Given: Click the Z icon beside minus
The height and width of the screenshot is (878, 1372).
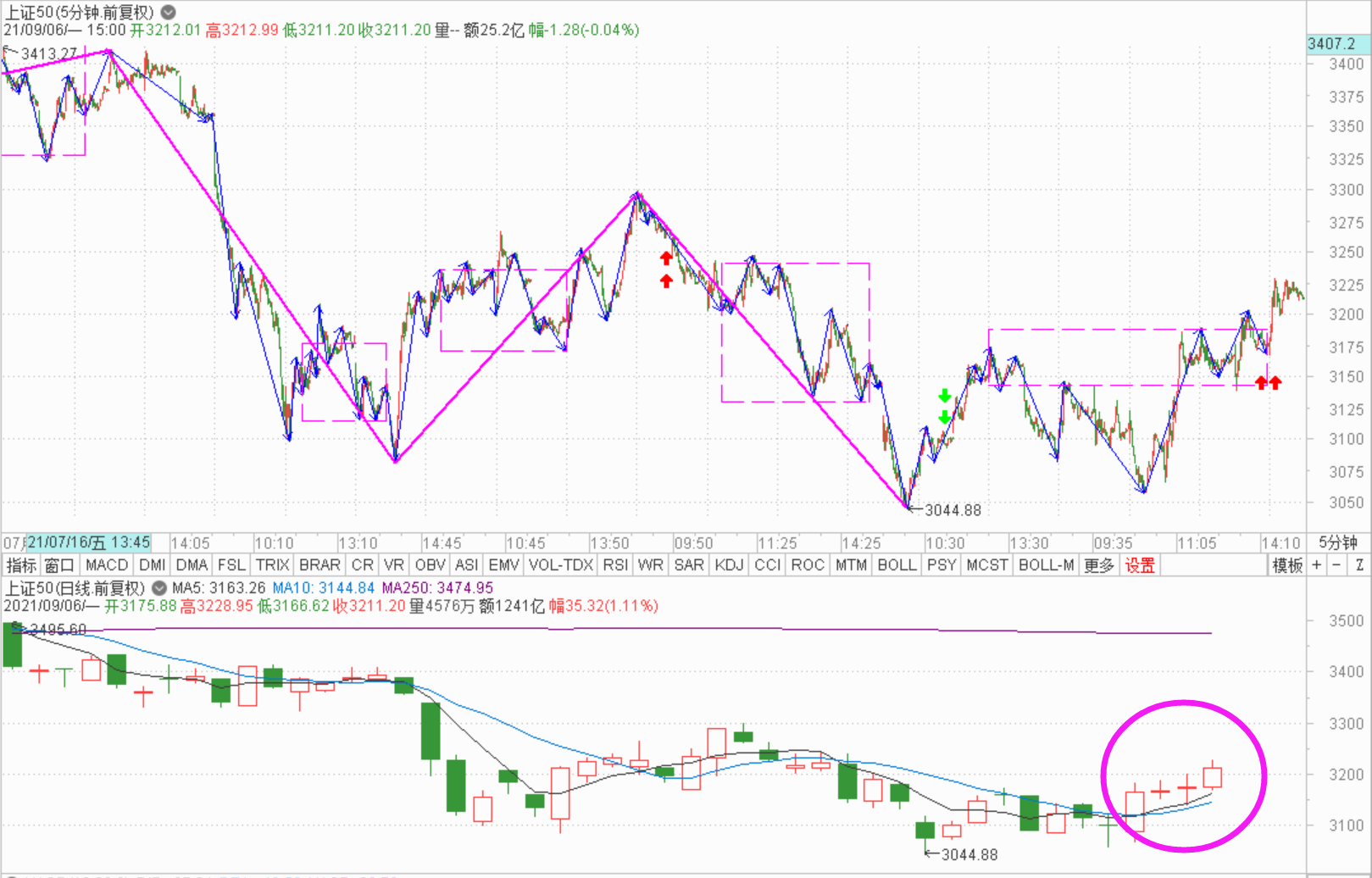Looking at the screenshot, I should pyautogui.click(x=1358, y=565).
